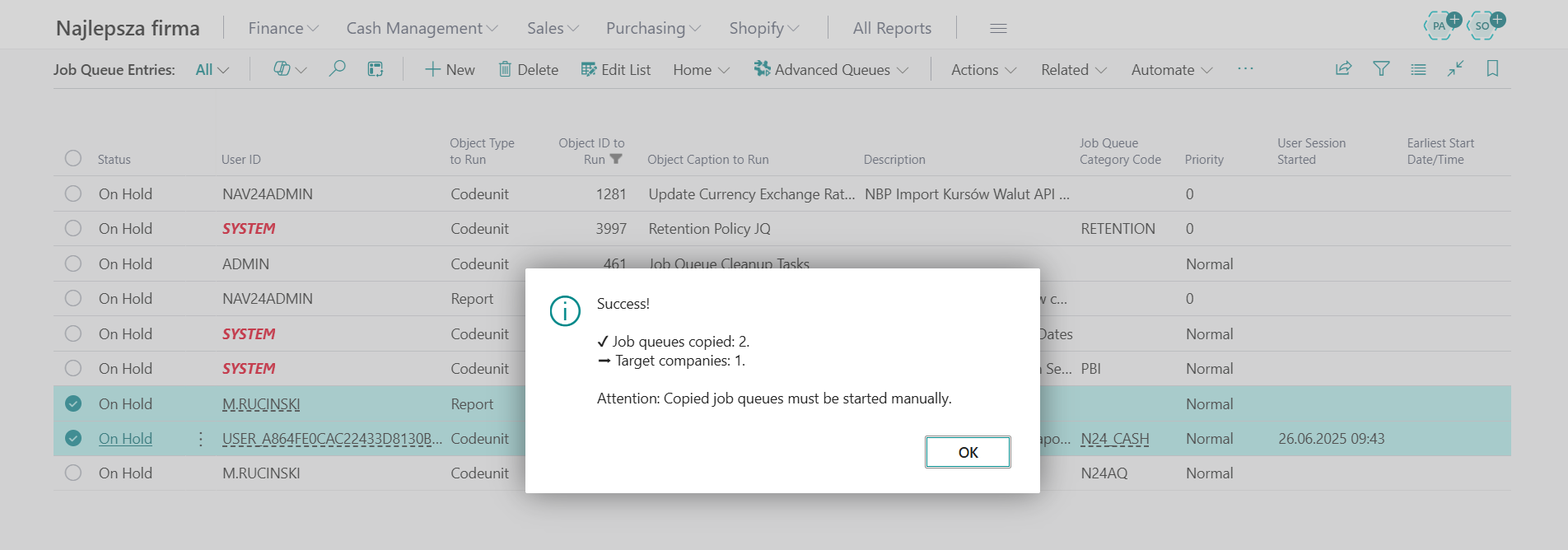Image resolution: width=1568 pixels, height=550 pixels.
Task: Click the Delete trash icon
Action: [505, 69]
